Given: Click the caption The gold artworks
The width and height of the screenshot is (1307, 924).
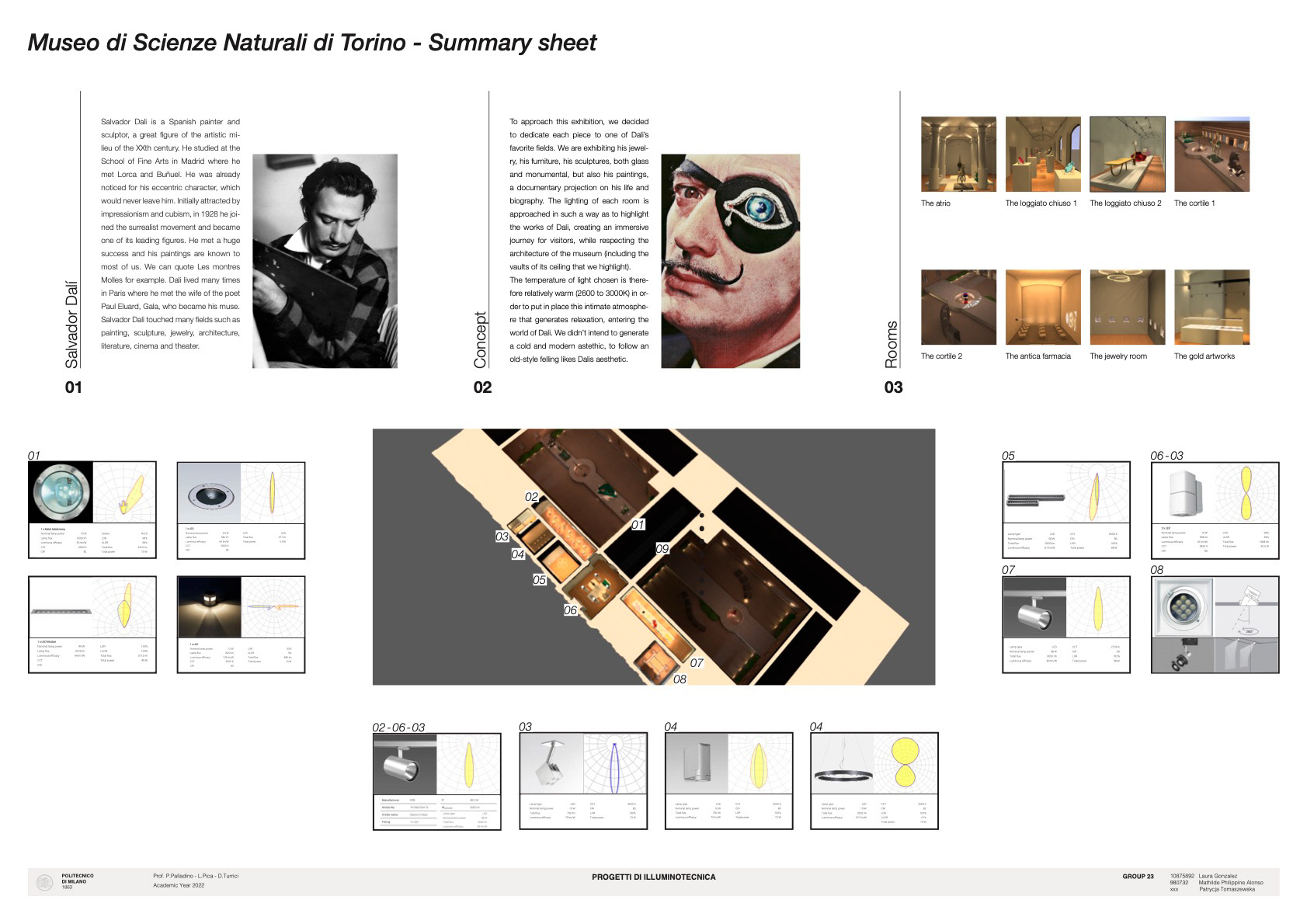Looking at the screenshot, I should pyautogui.click(x=1204, y=356).
